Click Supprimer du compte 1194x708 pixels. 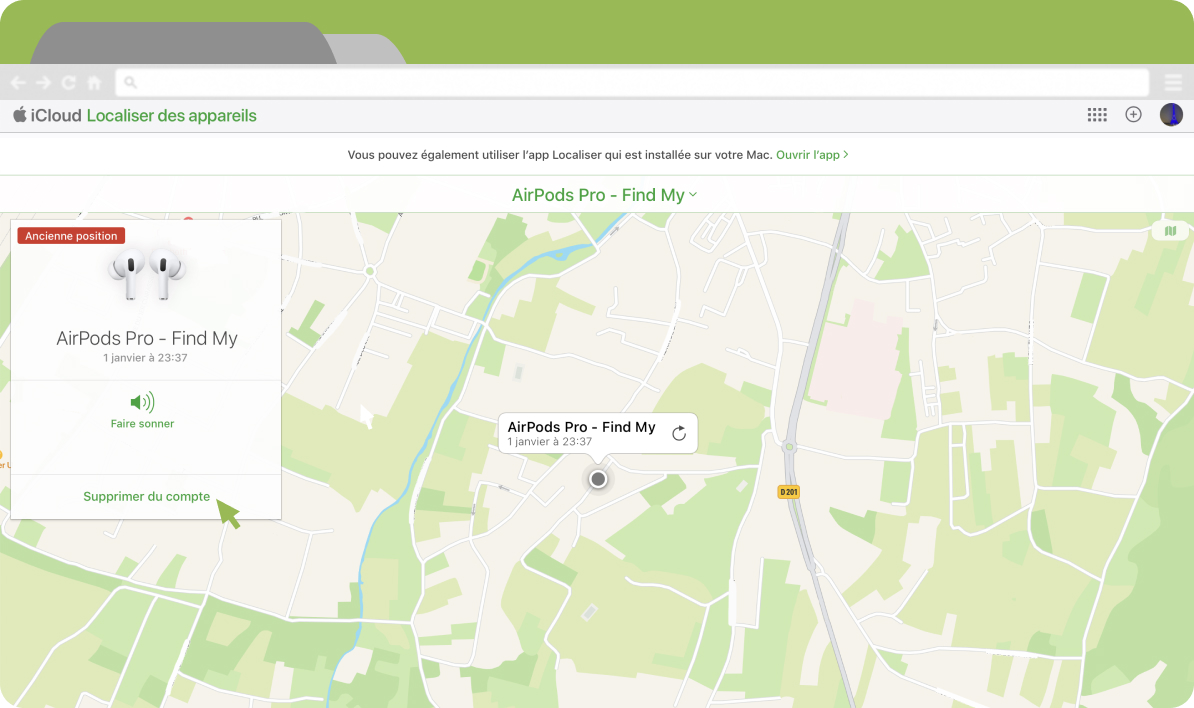click(x=146, y=496)
